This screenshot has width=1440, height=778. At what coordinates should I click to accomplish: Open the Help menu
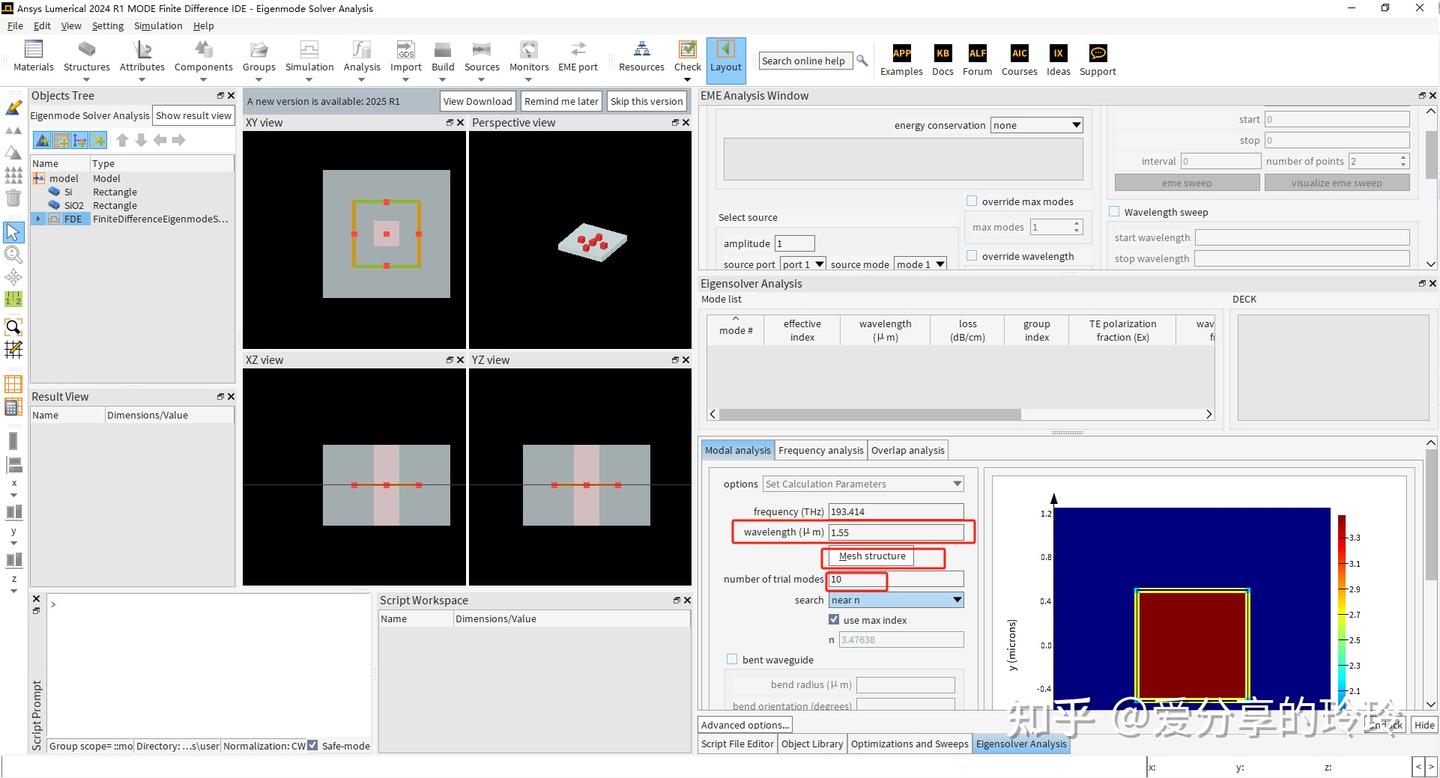(x=203, y=26)
